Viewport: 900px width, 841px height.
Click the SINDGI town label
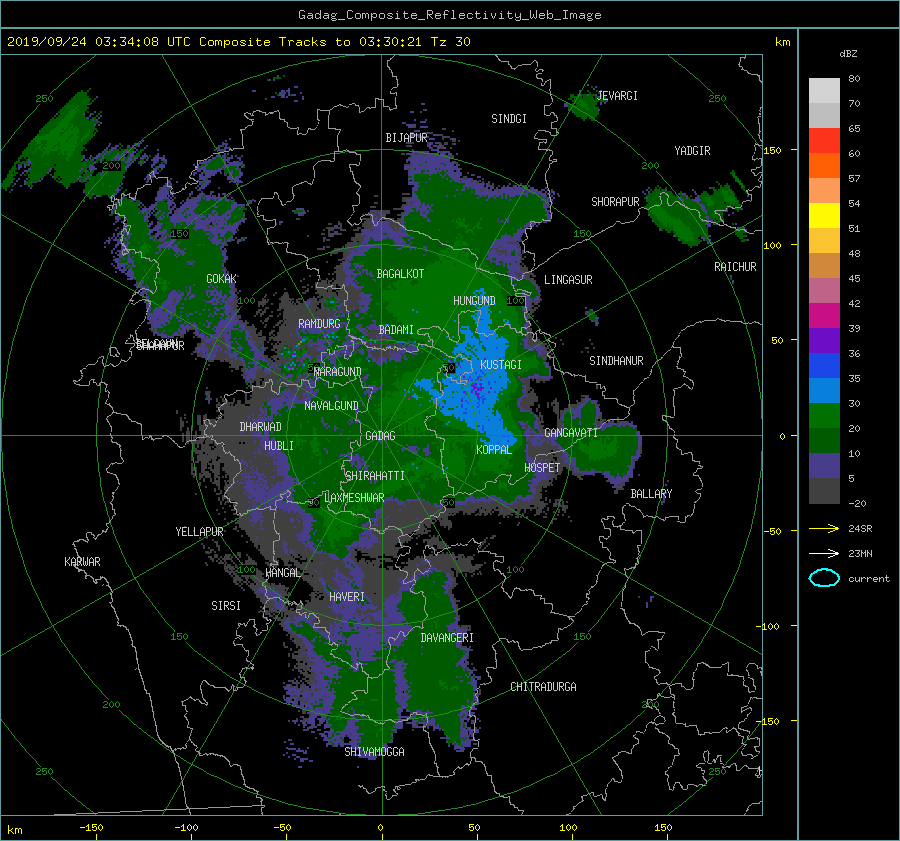pyautogui.click(x=509, y=119)
